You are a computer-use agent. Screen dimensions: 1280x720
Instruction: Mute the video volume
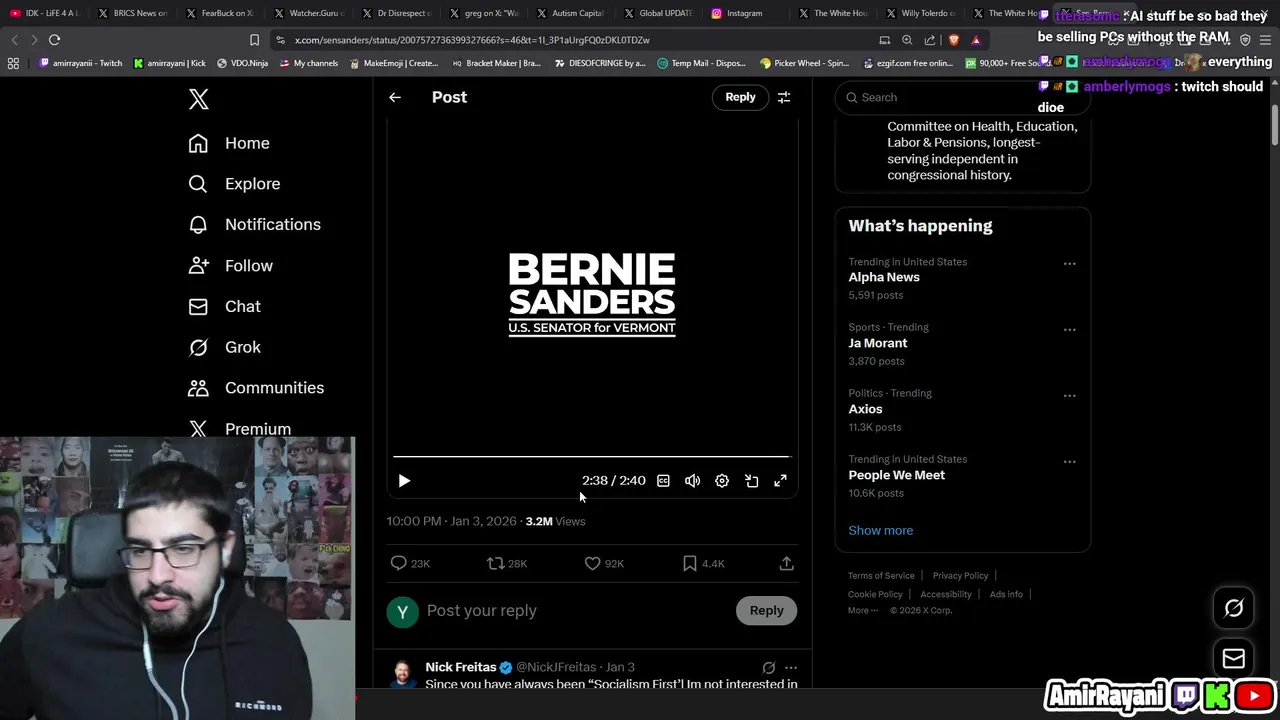click(692, 481)
